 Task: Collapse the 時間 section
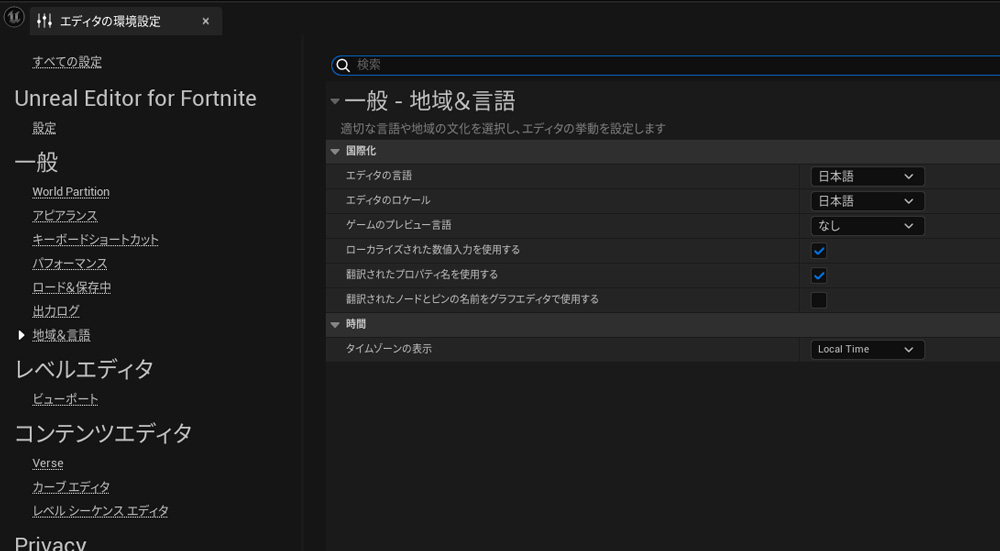(335, 325)
